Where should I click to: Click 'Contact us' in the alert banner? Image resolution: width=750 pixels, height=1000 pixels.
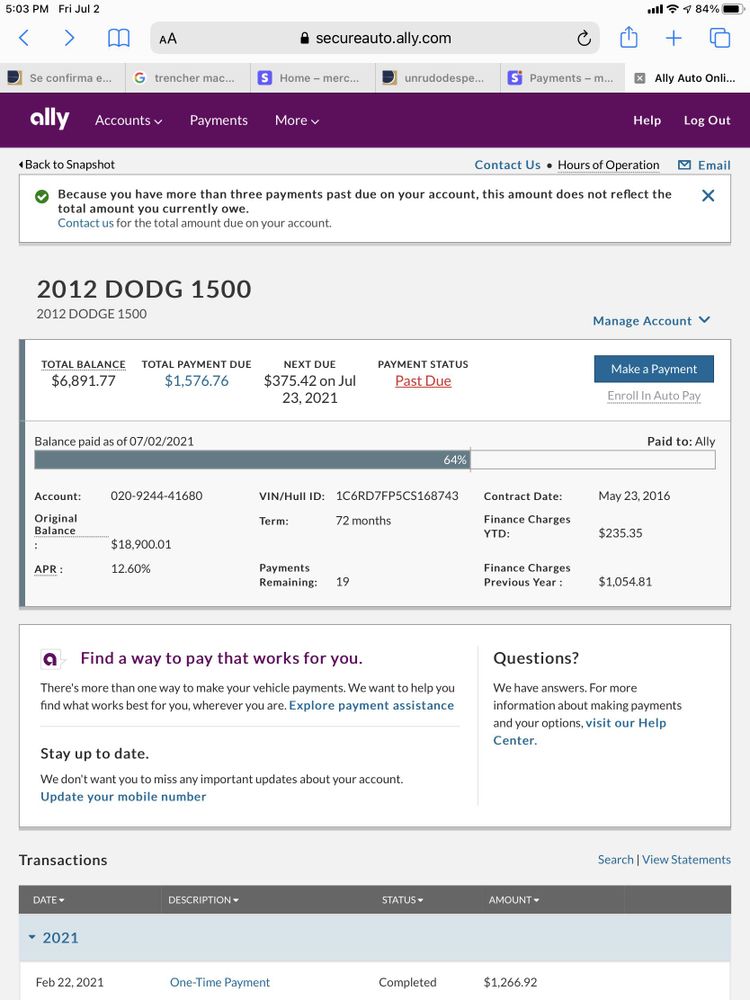coord(85,223)
